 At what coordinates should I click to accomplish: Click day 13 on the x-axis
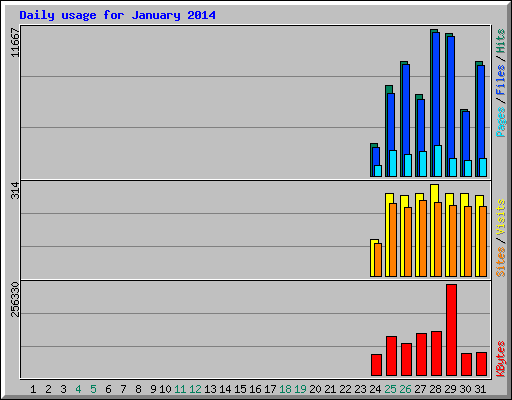pyautogui.click(x=210, y=389)
